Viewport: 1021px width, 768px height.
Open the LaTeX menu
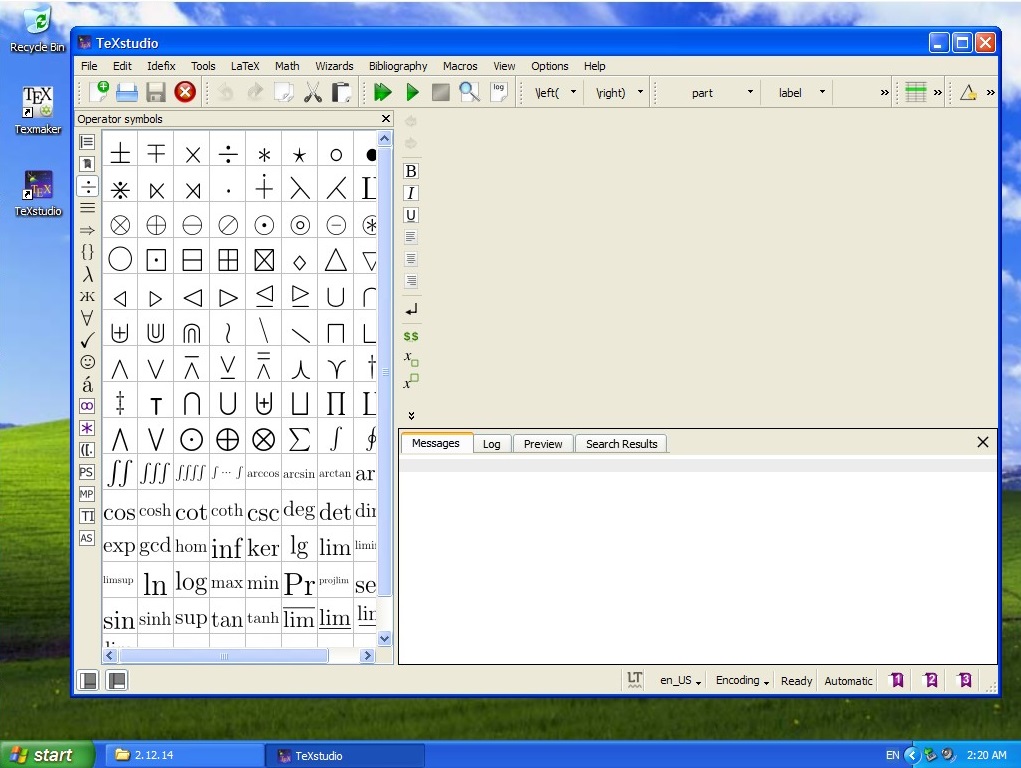pos(245,66)
